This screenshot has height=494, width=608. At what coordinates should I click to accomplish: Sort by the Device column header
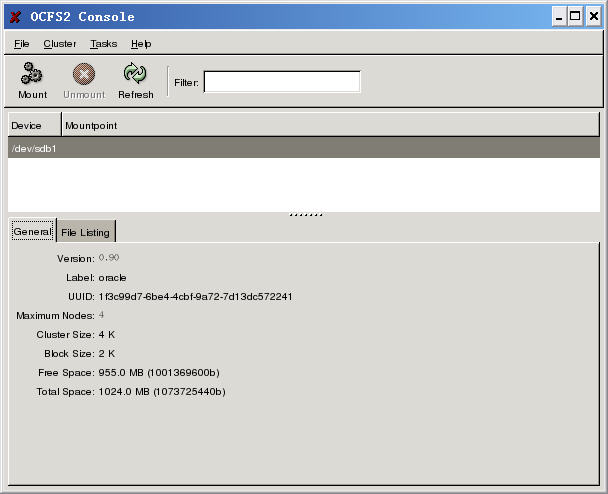pyautogui.click(x=35, y=125)
